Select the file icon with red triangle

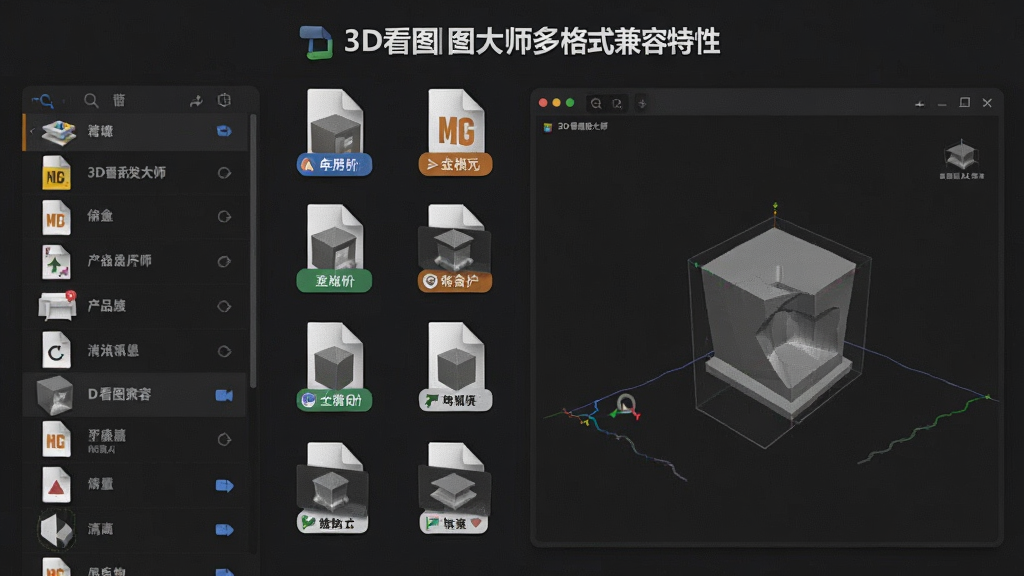[x=56, y=485]
